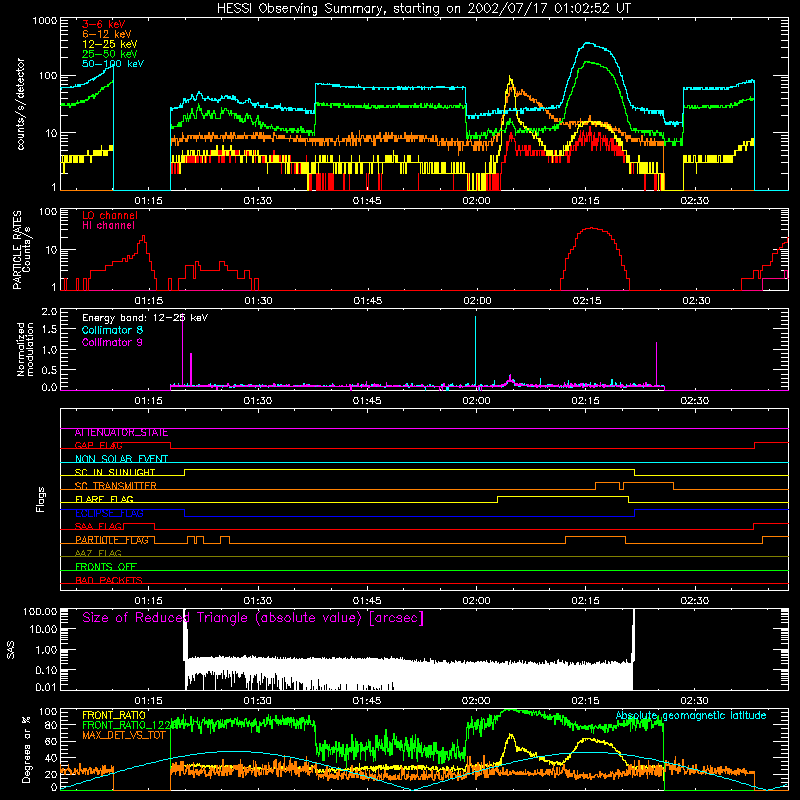Click "02:30" tick under the SAS panel

pyautogui.click(x=694, y=701)
